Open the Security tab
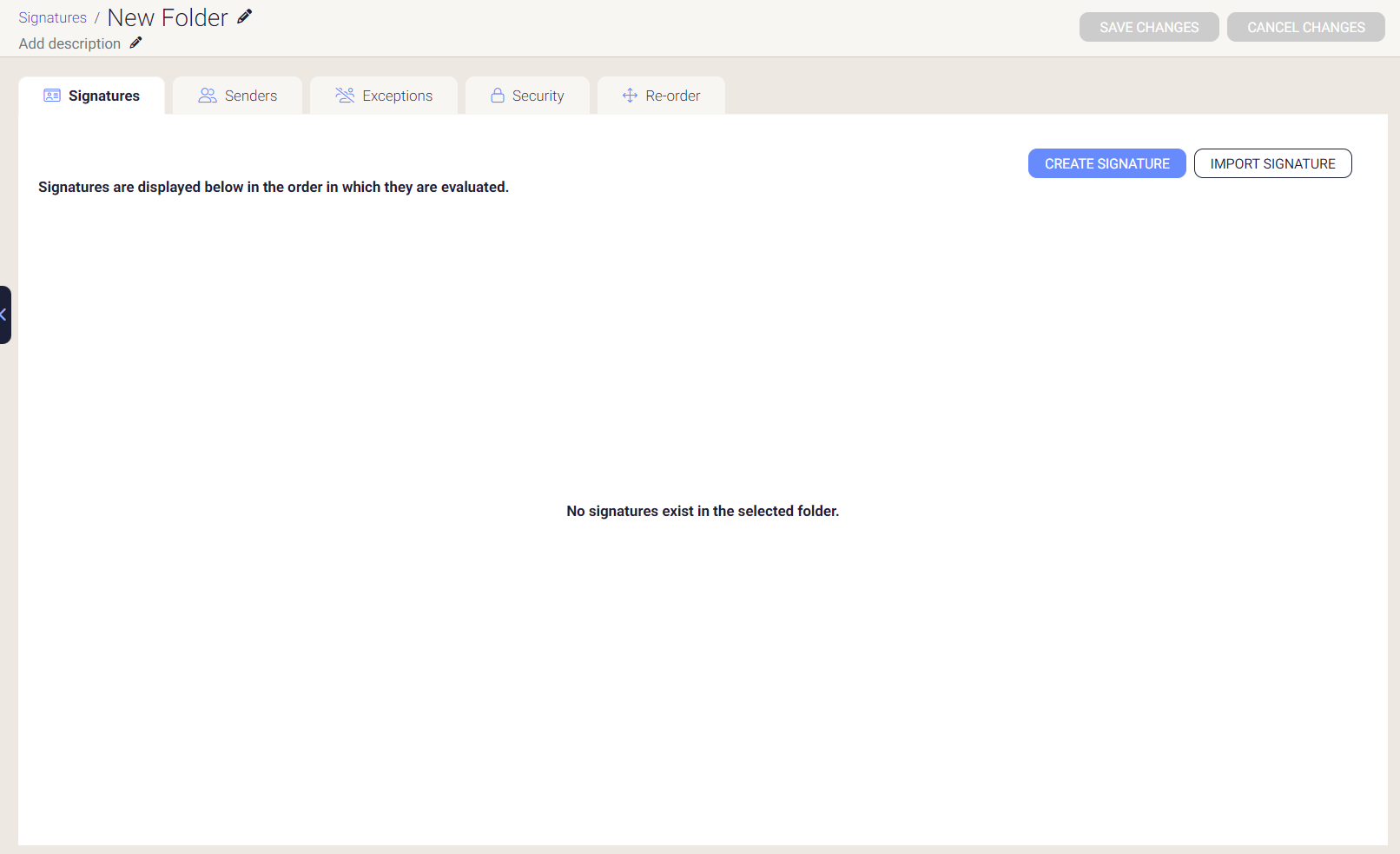1400x854 pixels. [538, 96]
